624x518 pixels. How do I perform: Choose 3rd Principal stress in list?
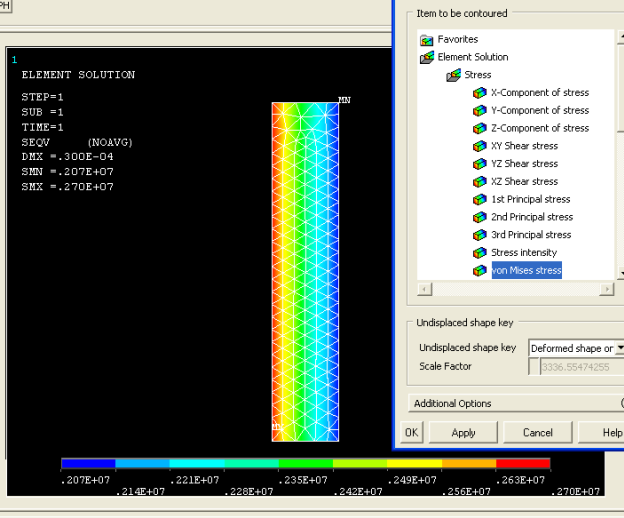tap(531, 235)
